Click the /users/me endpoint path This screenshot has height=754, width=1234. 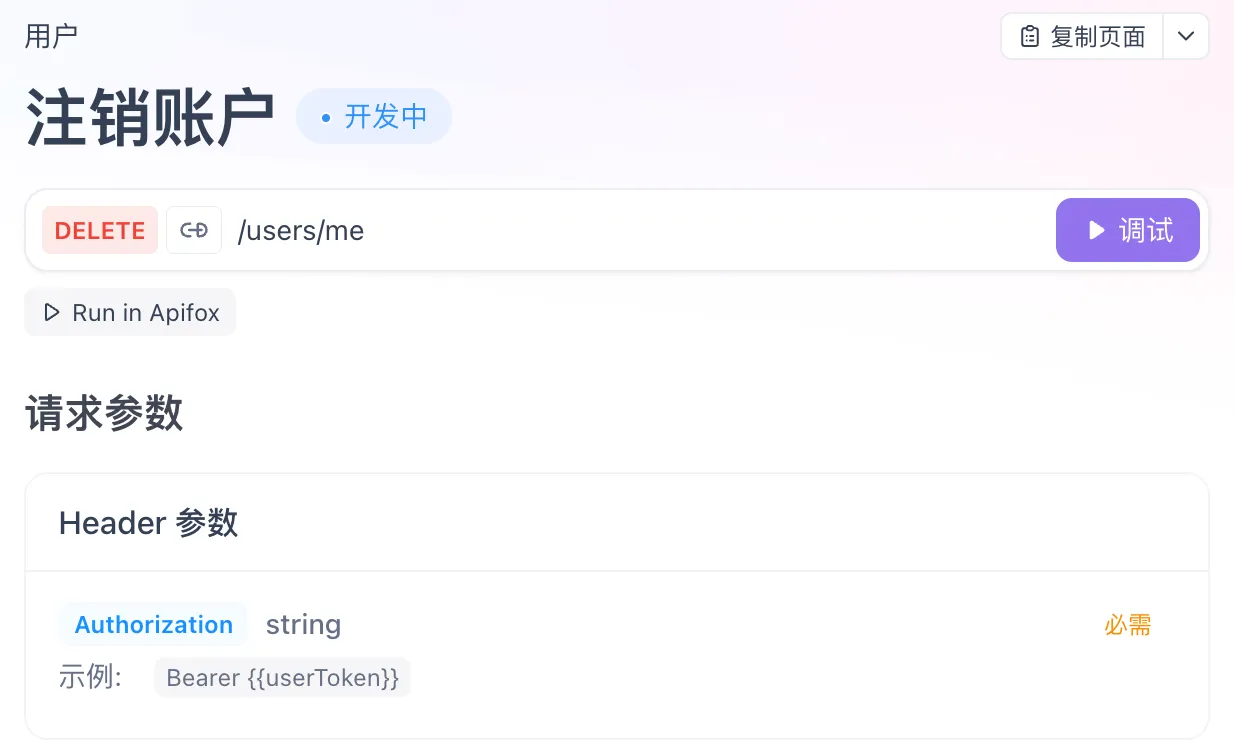[x=301, y=231]
